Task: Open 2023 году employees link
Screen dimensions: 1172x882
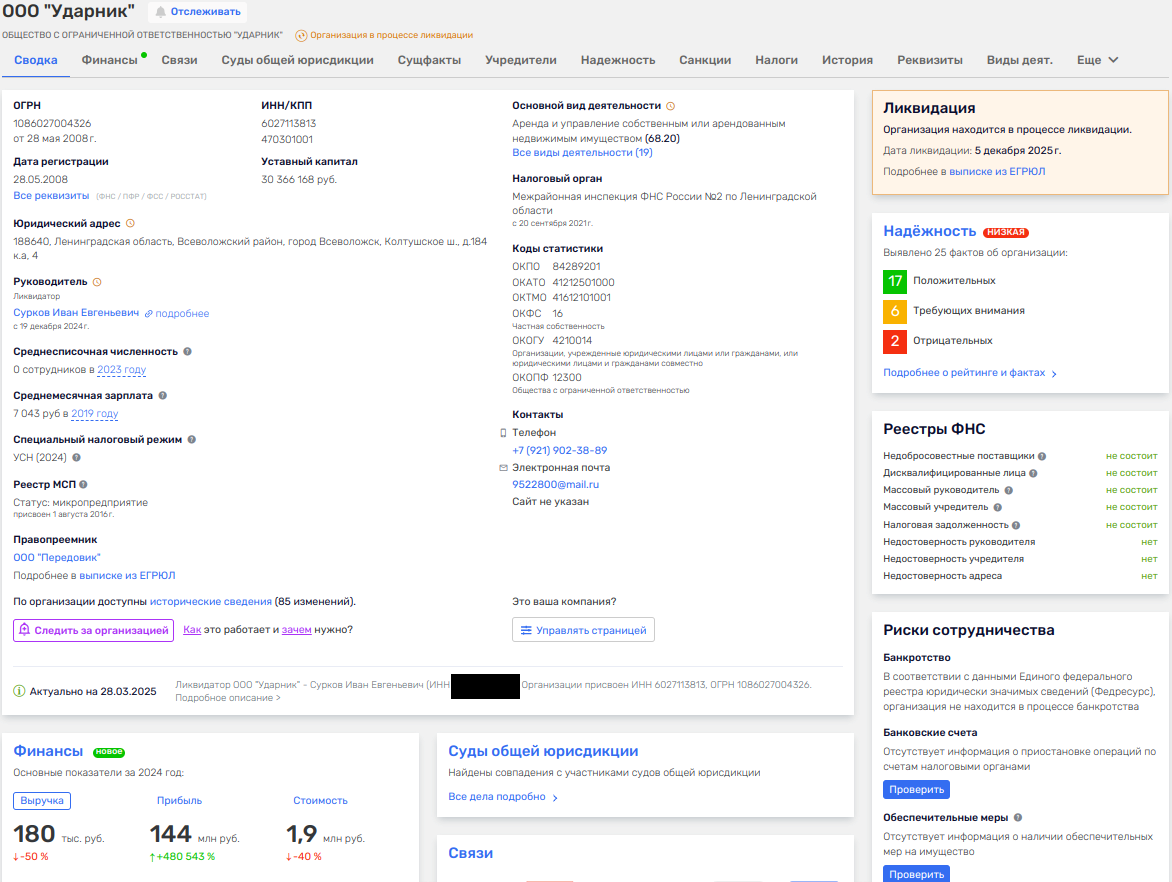Action: tap(122, 370)
